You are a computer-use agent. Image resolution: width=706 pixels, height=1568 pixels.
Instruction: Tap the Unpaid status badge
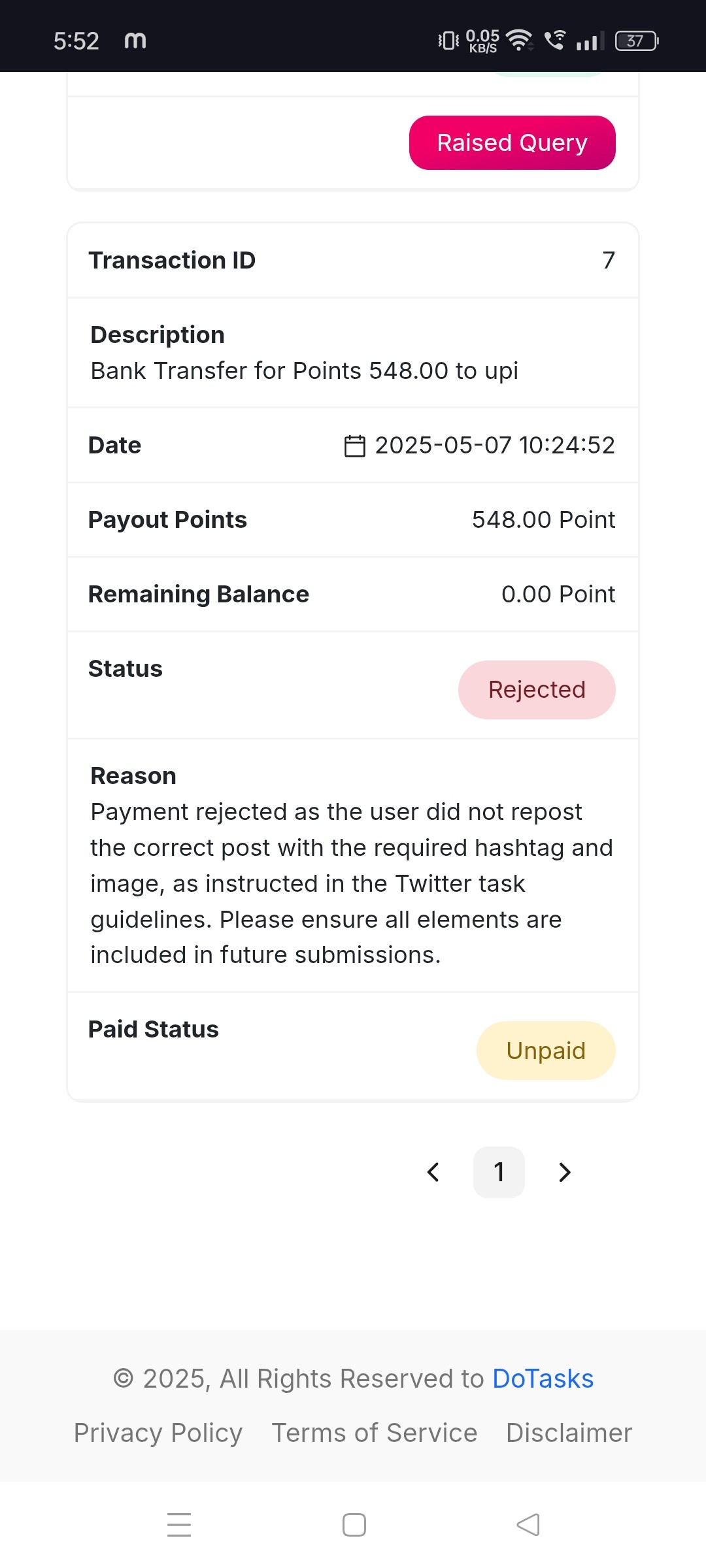click(x=546, y=1051)
